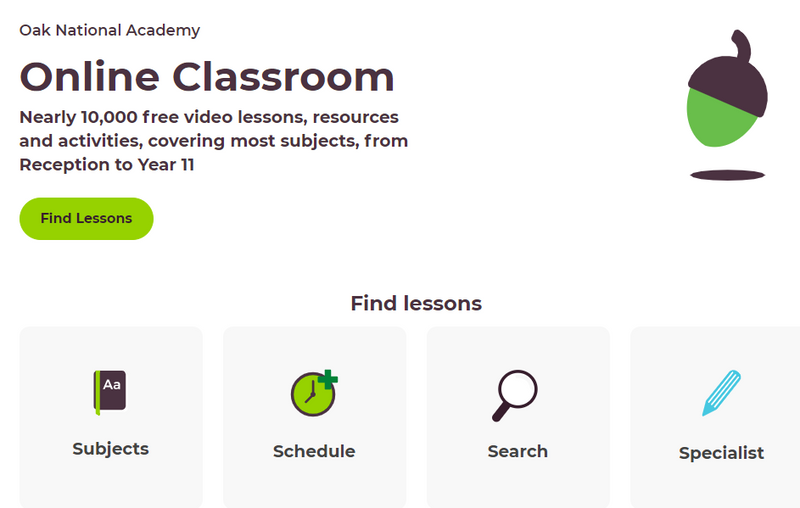Choose the Specialist card label
800x508 pixels.
pyautogui.click(x=721, y=454)
